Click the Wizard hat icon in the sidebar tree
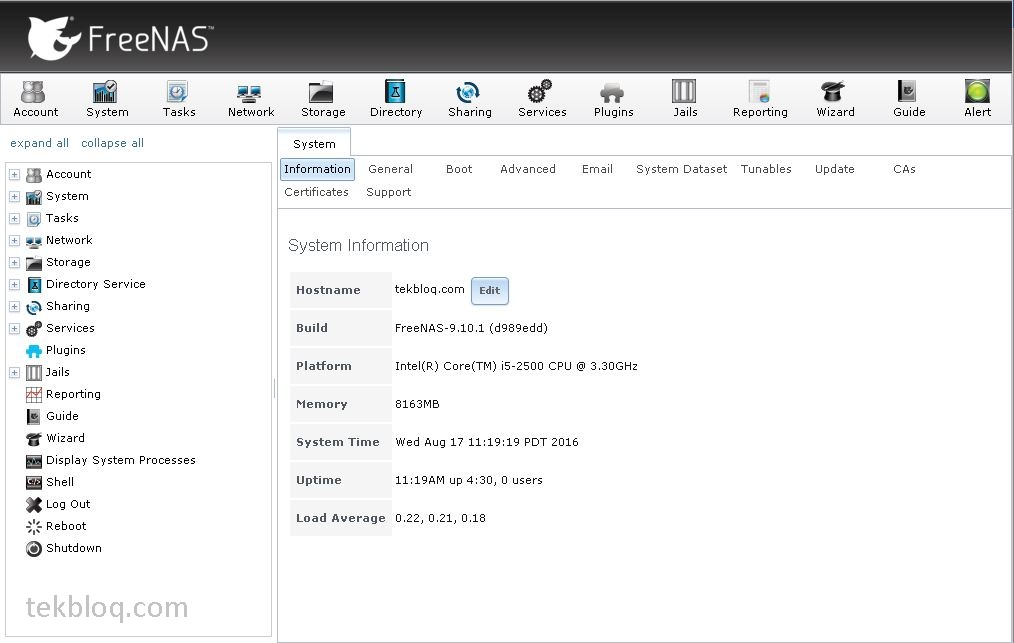This screenshot has height=643, width=1014. (34, 439)
